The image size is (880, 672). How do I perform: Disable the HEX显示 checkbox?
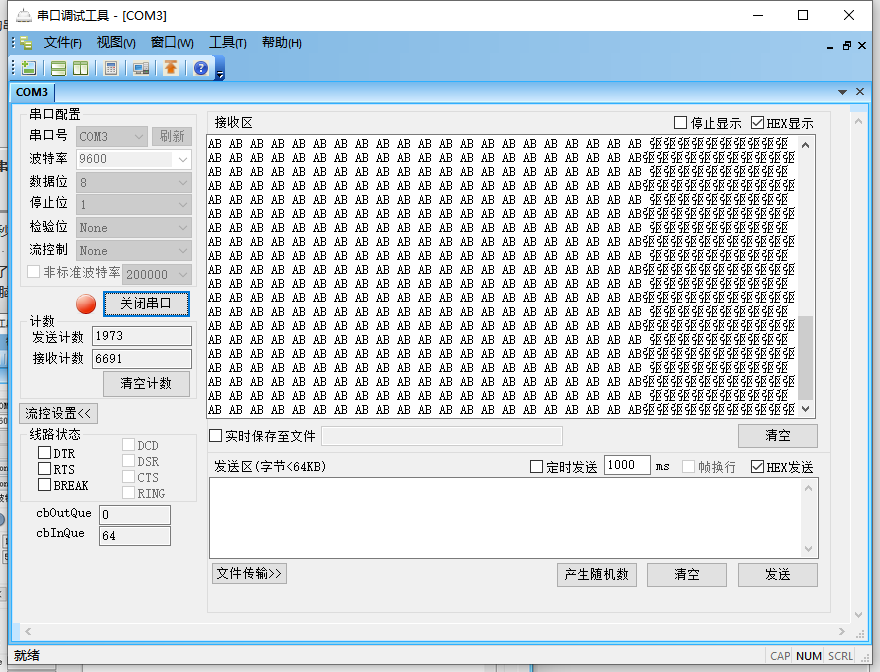click(x=757, y=123)
